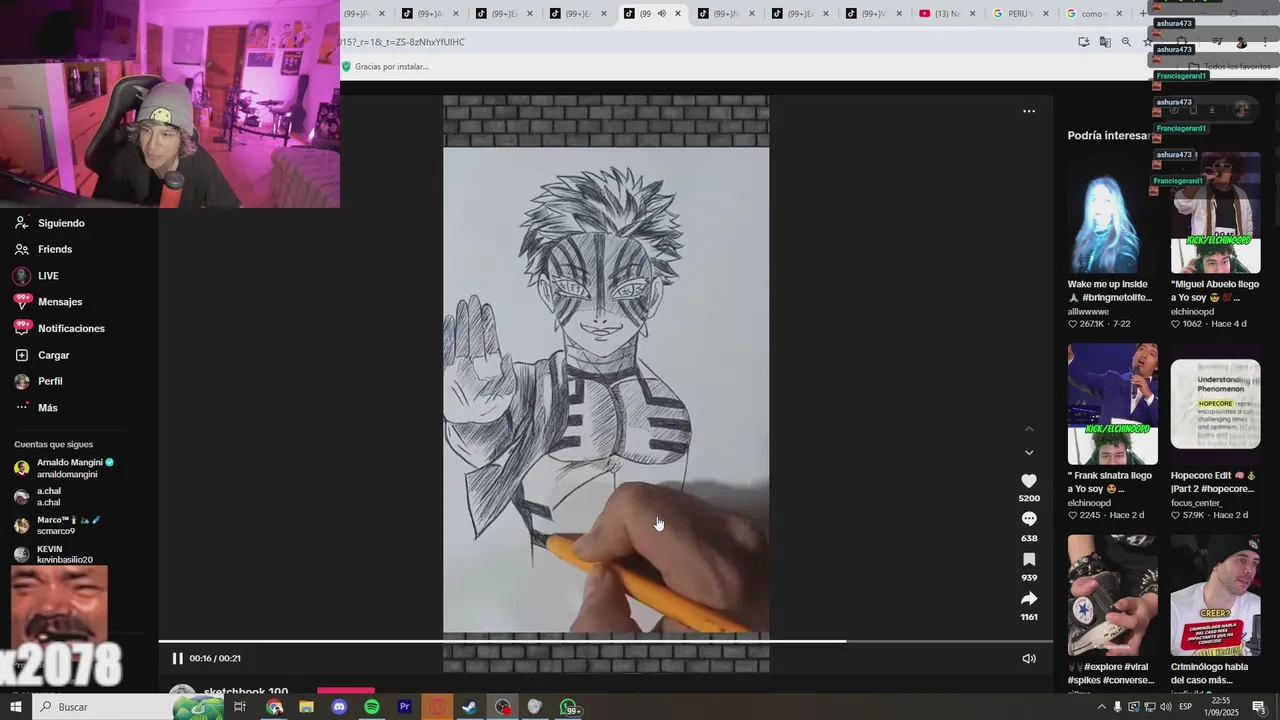This screenshot has width=1280, height=720.
Task: Open Discord from taskbar
Action: coord(339,707)
